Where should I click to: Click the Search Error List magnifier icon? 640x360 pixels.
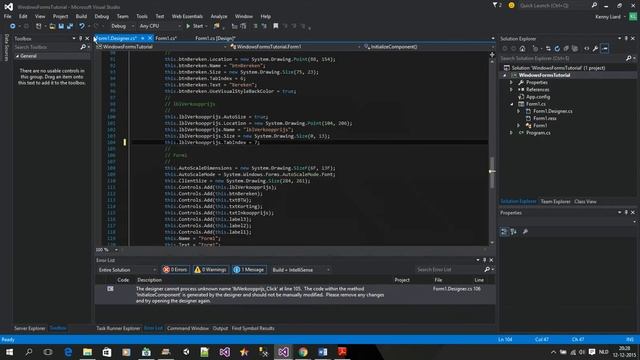point(487,269)
